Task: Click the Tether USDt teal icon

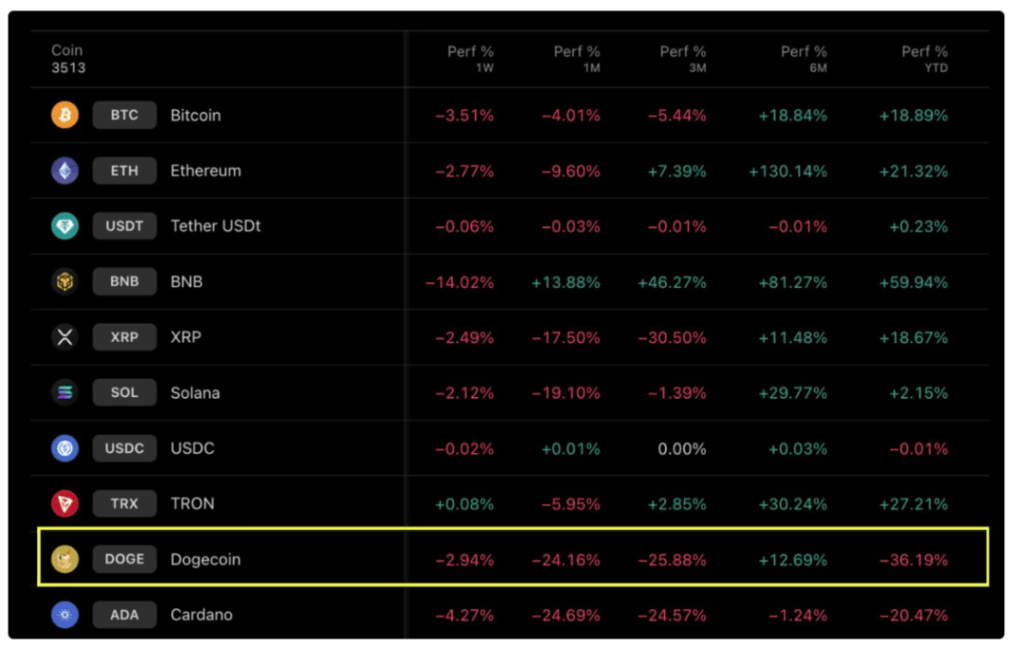Action: point(65,226)
